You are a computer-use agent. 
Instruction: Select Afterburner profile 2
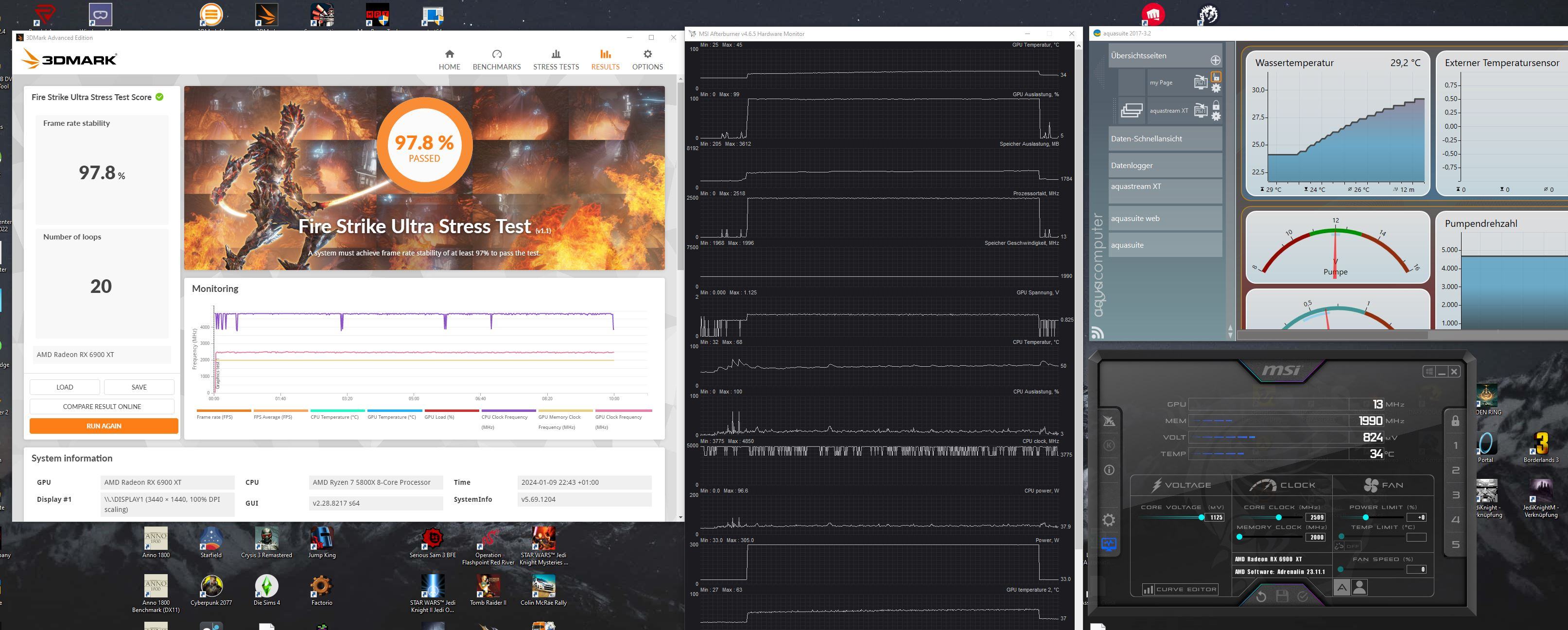coord(1455,470)
